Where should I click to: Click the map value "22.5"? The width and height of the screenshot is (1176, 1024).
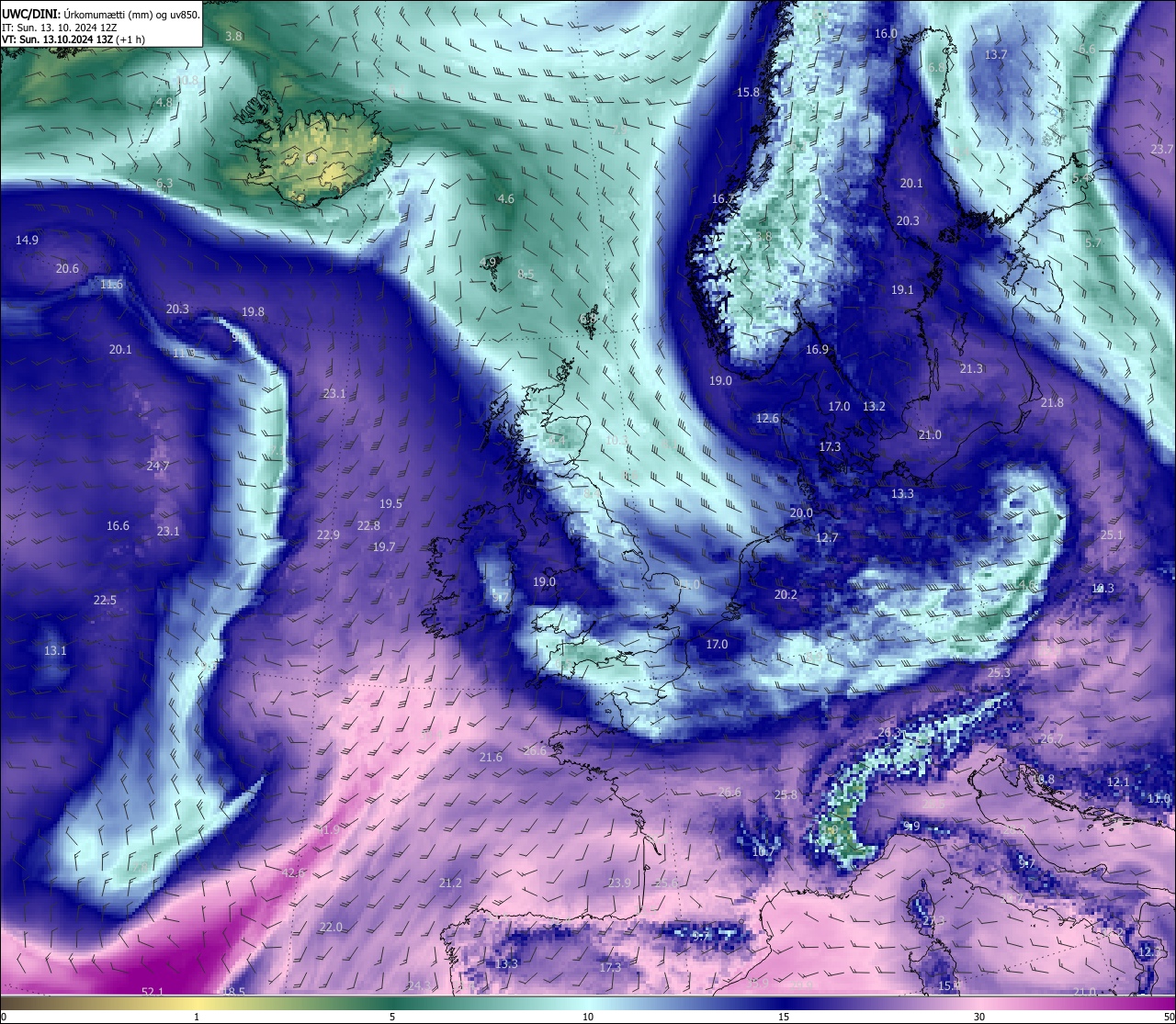105,600
